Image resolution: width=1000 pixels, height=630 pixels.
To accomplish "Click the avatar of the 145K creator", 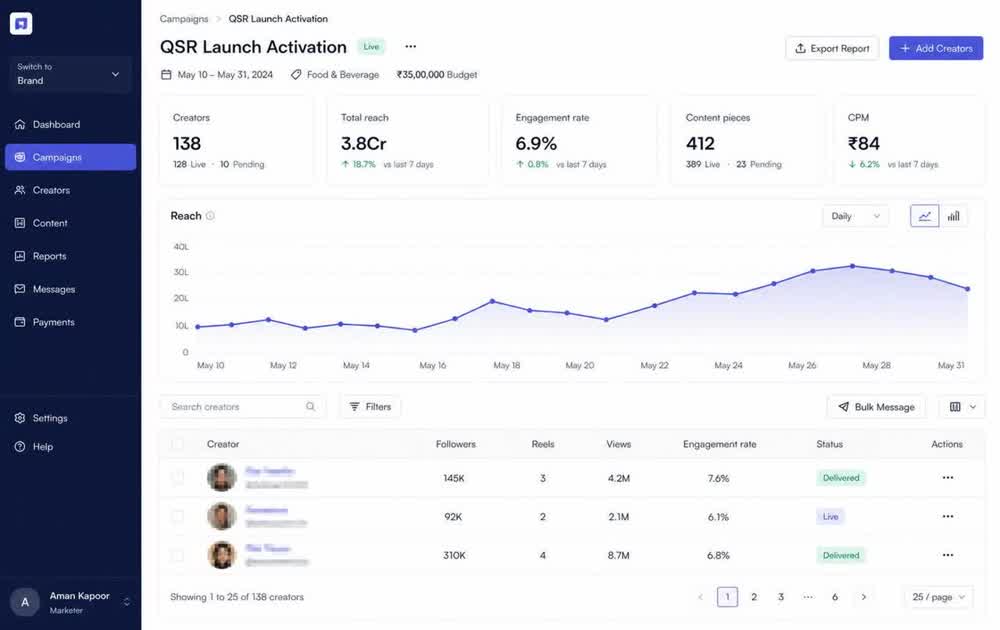I will (x=222, y=478).
